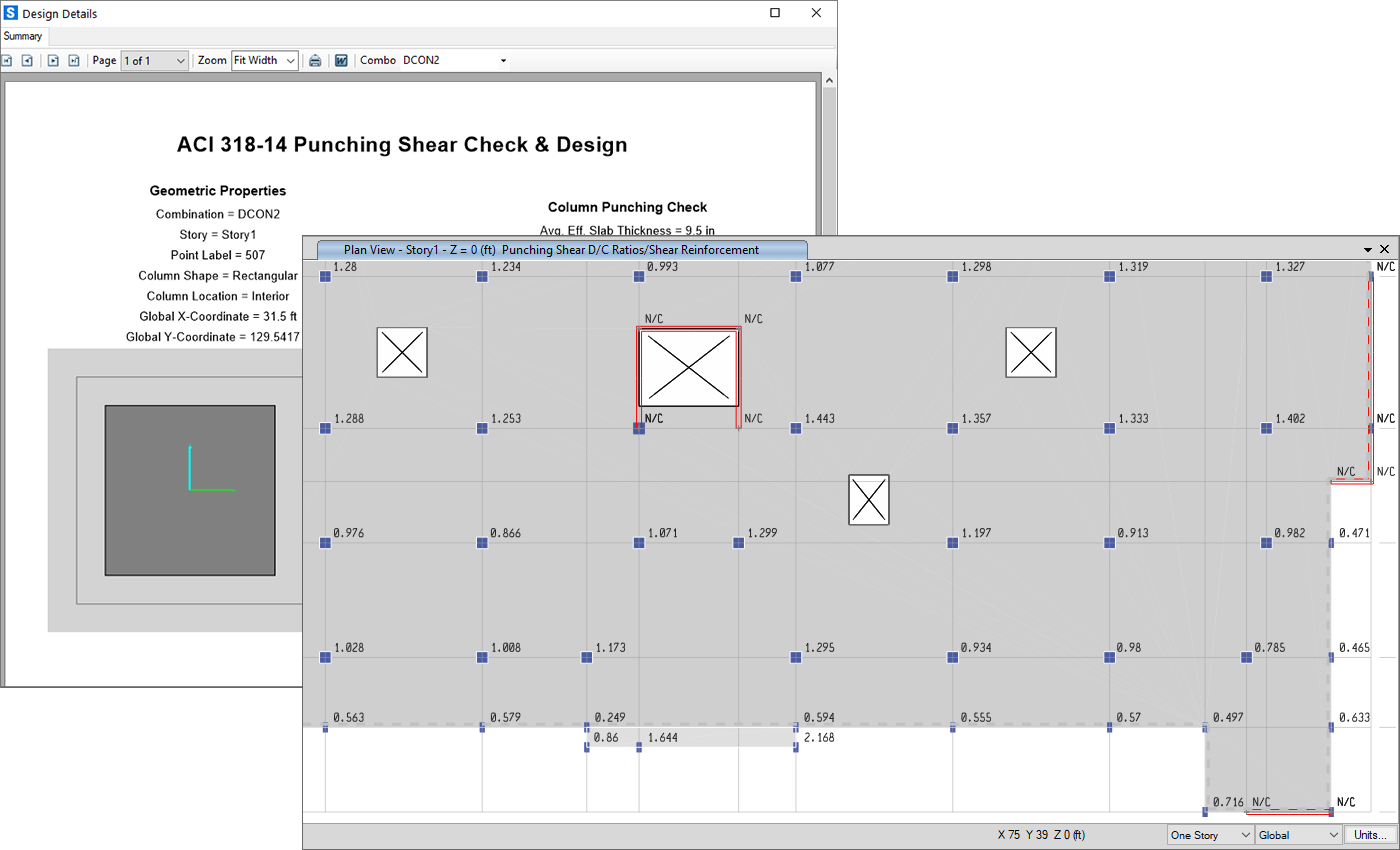
Task: Open the One Story dropdown
Action: tap(1209, 835)
